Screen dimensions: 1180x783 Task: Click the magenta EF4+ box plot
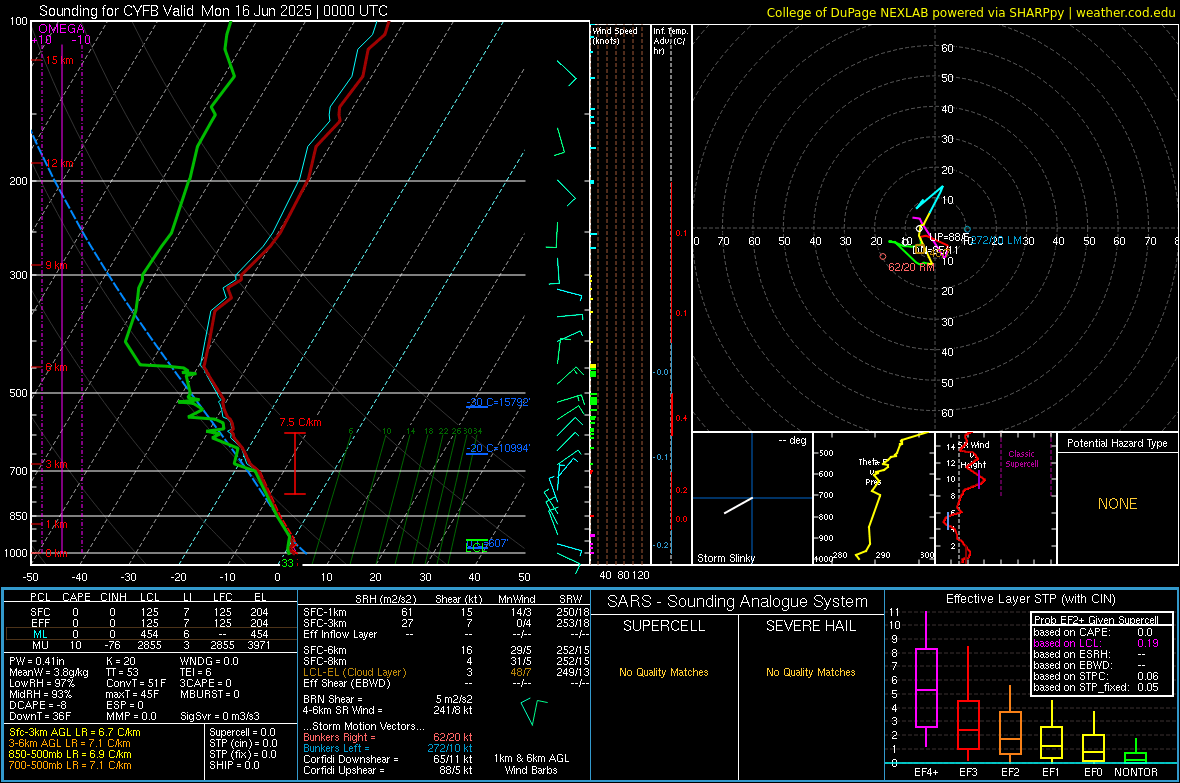tap(926, 679)
